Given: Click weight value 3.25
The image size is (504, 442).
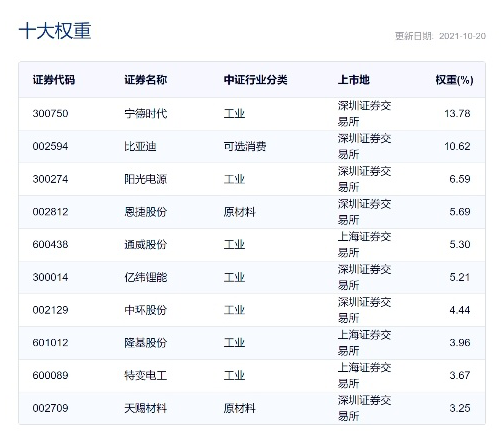Looking at the screenshot, I should click(460, 408).
